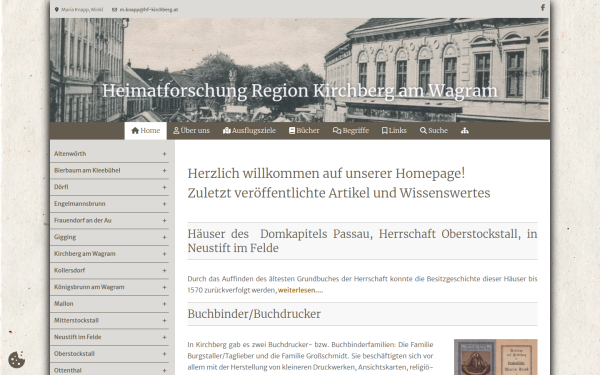600x375 pixels.
Task: Open Neustift im Felde sidebar entry
Action: [78, 337]
